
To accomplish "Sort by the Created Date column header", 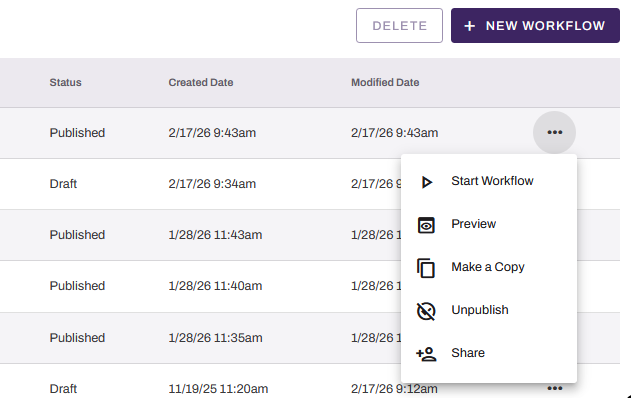I will tap(201, 82).
